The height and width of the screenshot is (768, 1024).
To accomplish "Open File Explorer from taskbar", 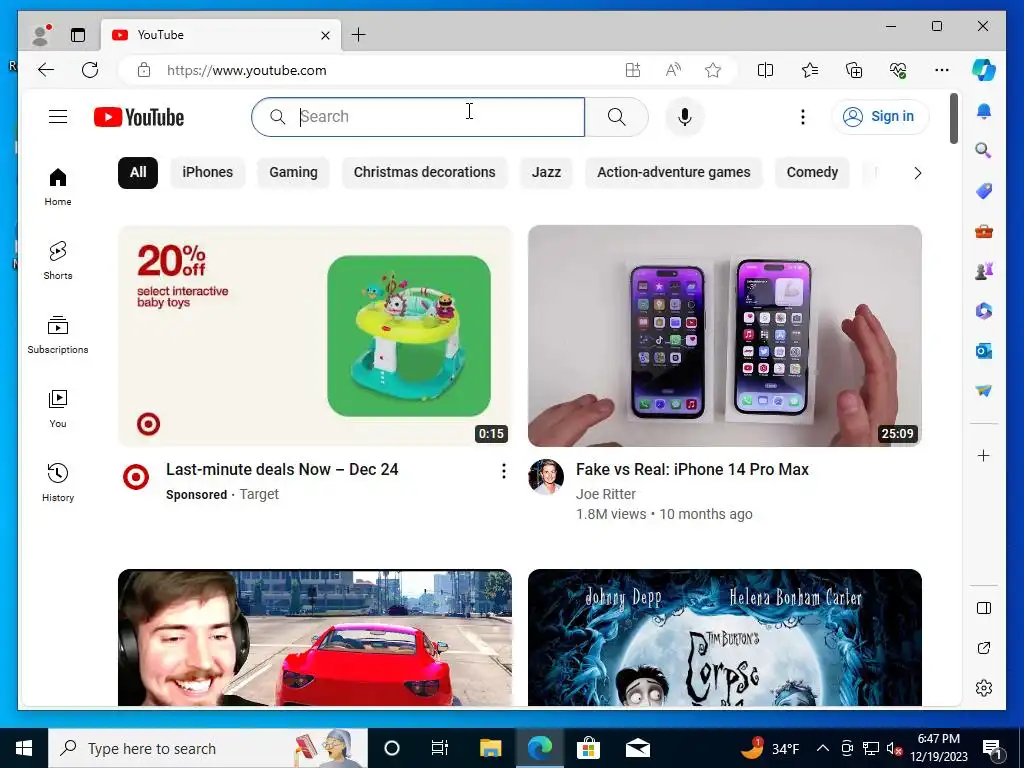I will click(490, 748).
